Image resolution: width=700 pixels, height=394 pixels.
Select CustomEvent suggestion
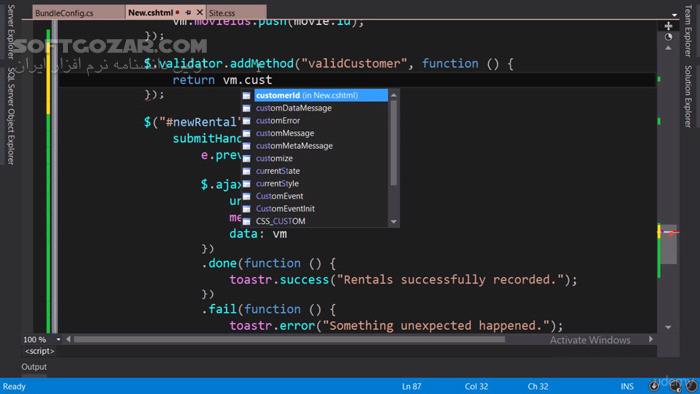(x=279, y=196)
